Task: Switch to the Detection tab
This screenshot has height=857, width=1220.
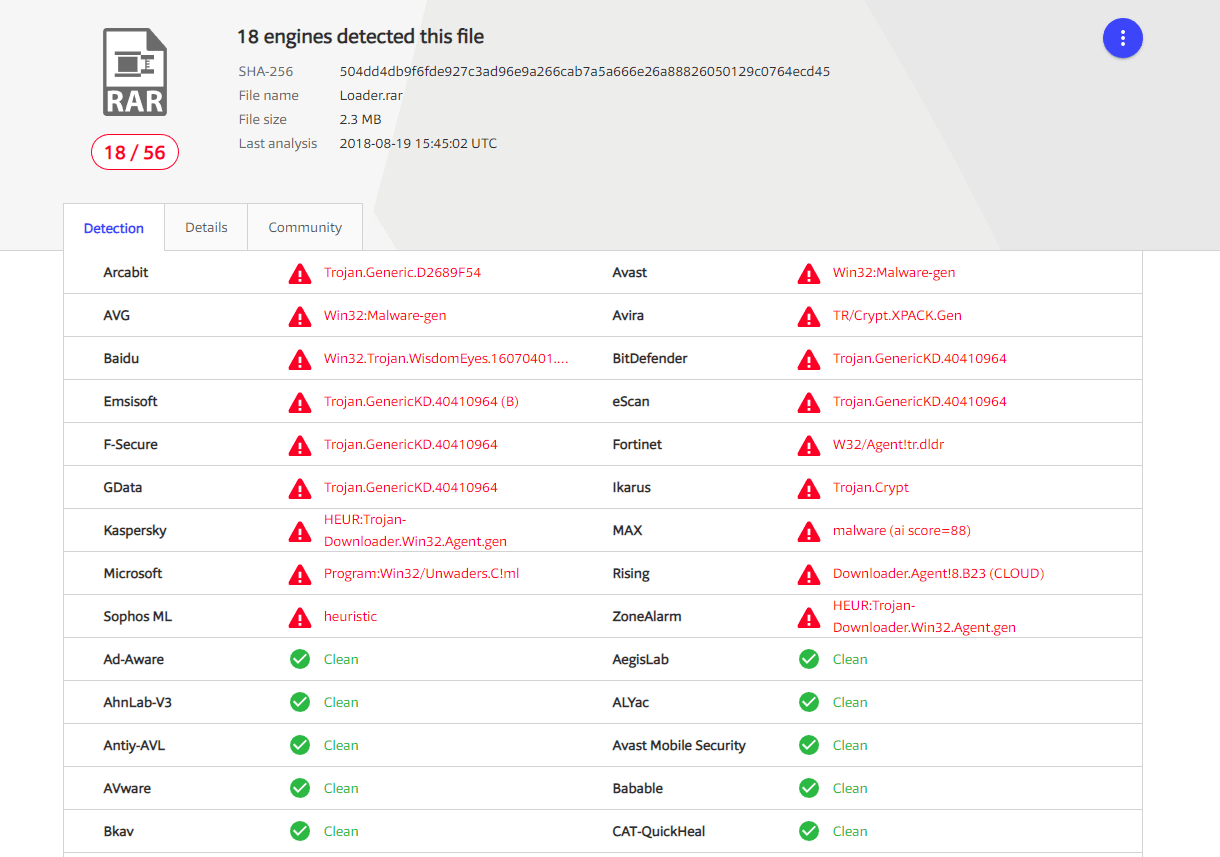Action: (114, 228)
